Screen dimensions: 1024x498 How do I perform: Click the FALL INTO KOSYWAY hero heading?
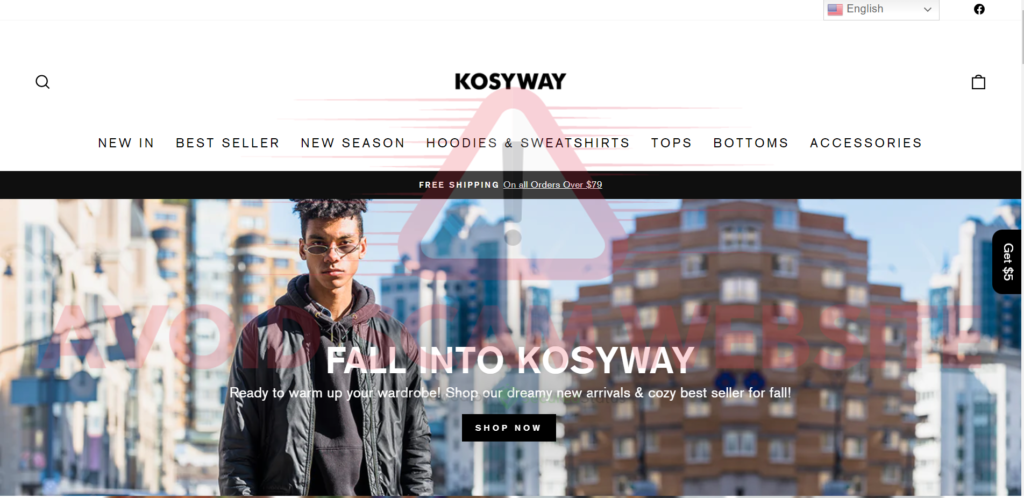[510, 360]
